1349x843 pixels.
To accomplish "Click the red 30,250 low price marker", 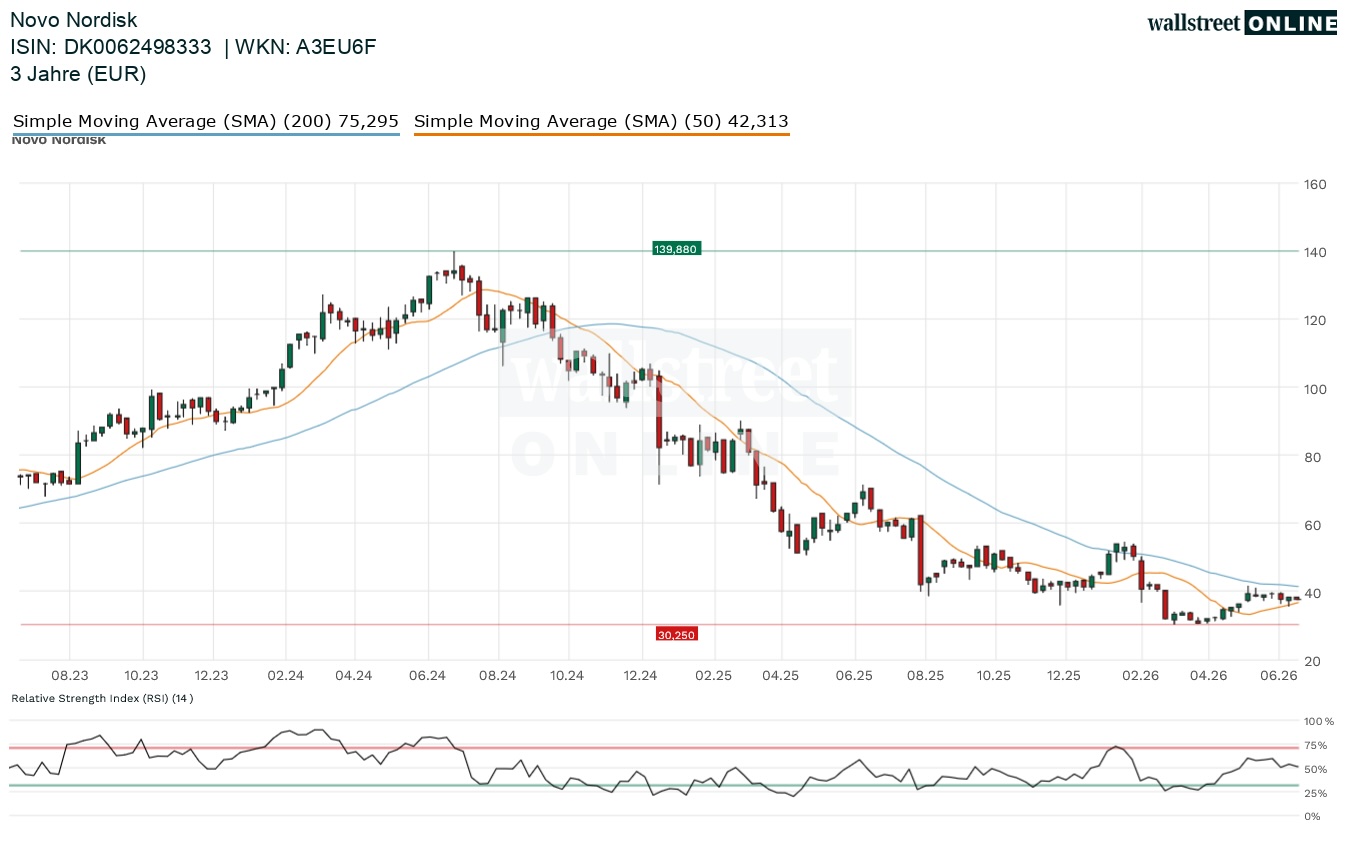I will click(x=676, y=634).
